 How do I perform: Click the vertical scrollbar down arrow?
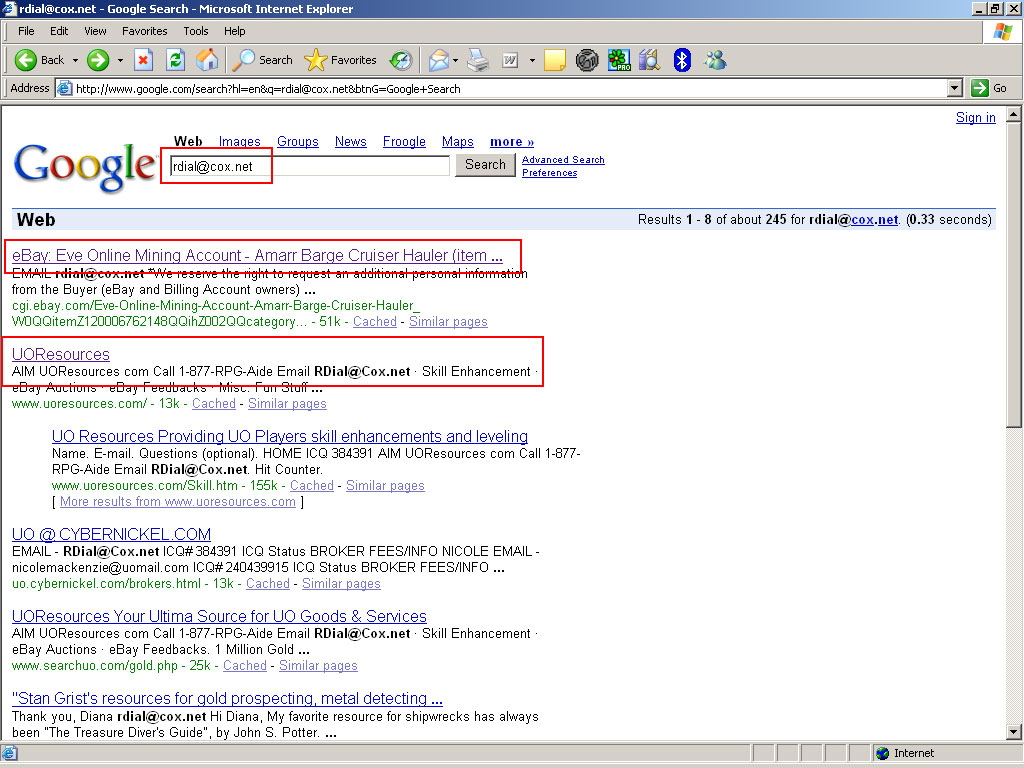point(1014,732)
